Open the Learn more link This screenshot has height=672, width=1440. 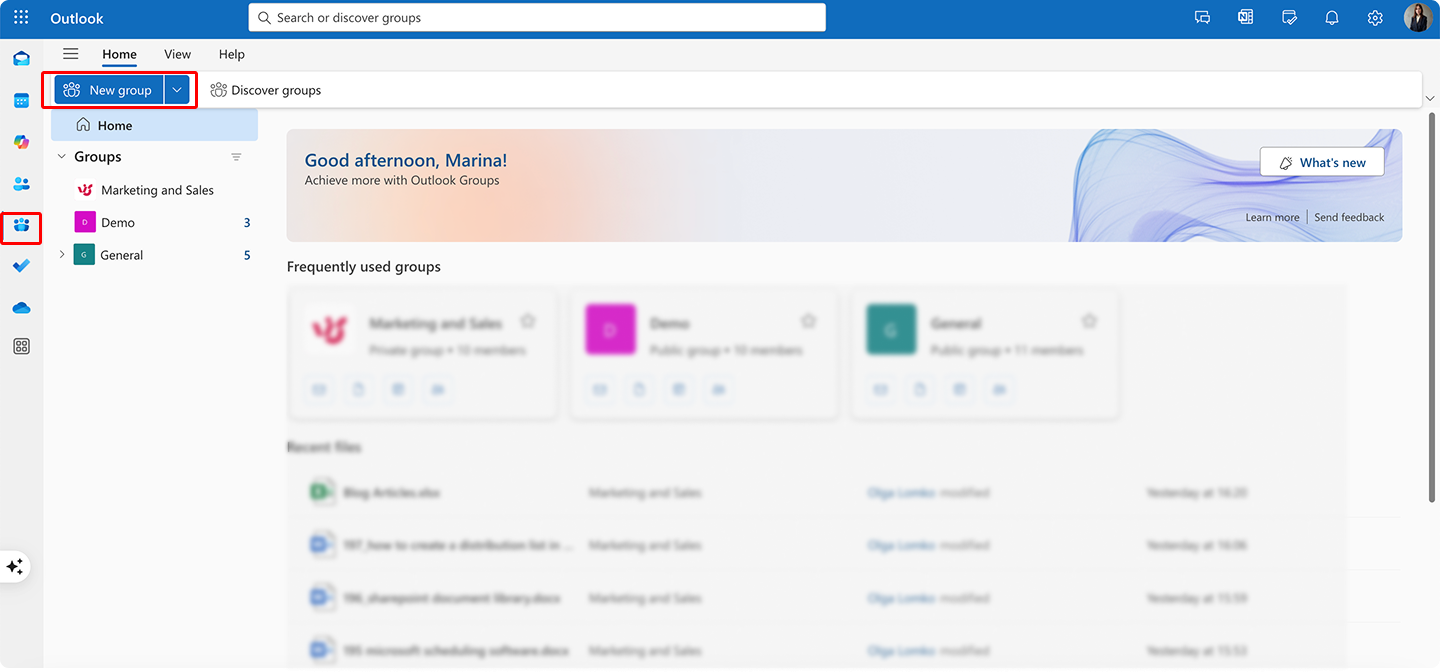click(1271, 216)
